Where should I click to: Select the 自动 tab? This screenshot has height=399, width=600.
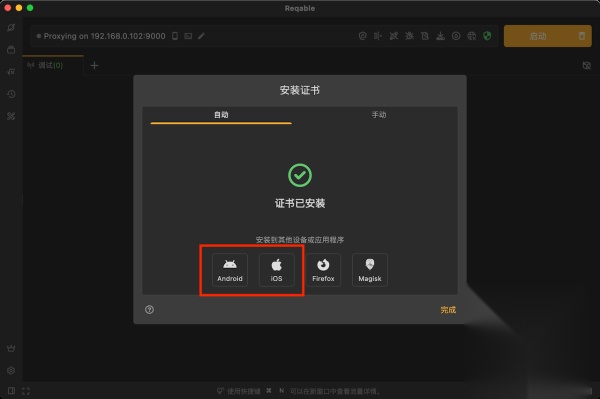(x=221, y=115)
